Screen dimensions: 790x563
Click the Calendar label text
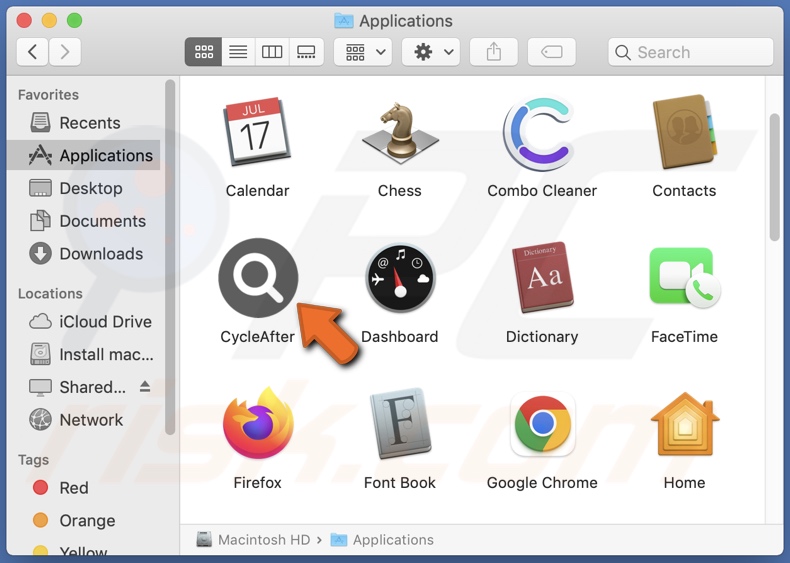[257, 191]
